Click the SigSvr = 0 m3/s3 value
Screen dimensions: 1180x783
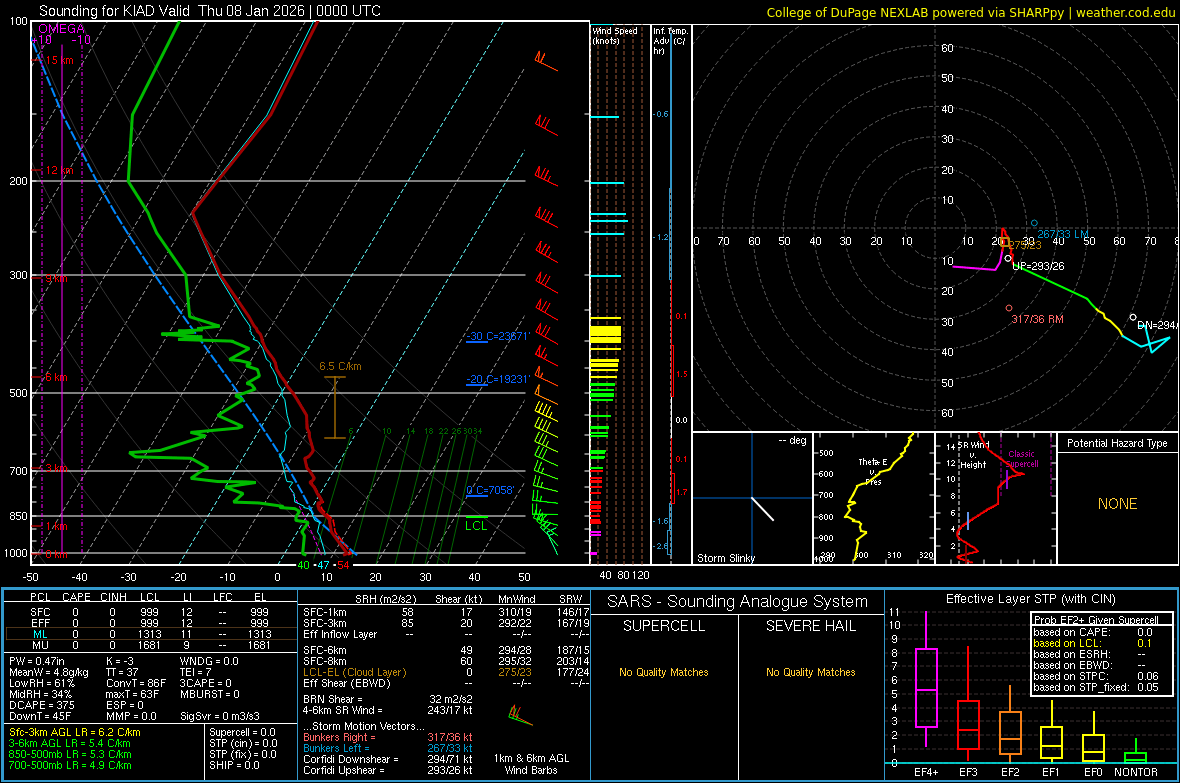[x=220, y=717]
